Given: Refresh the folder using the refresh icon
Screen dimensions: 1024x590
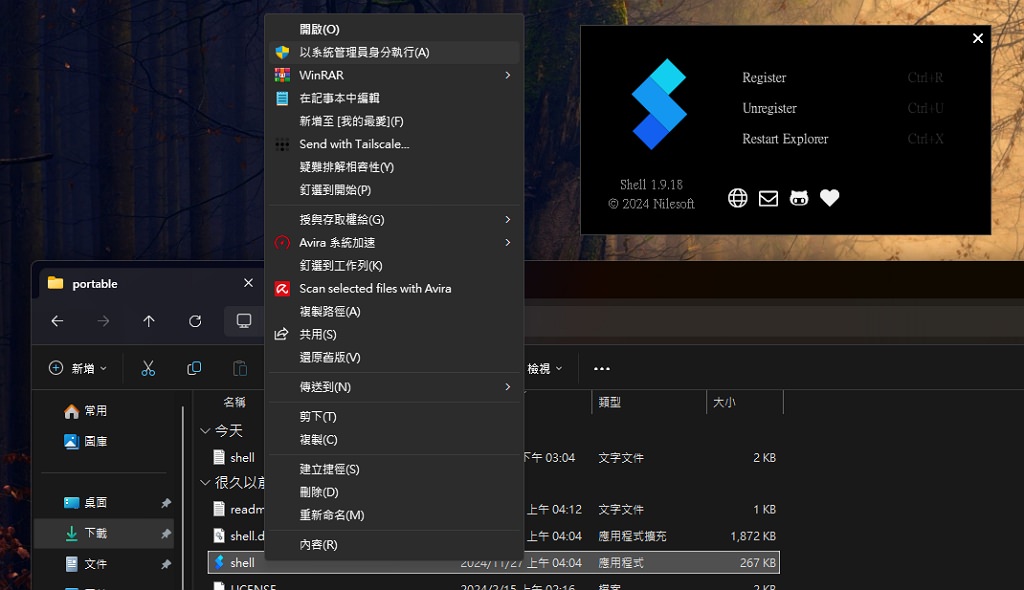Looking at the screenshot, I should 195,321.
